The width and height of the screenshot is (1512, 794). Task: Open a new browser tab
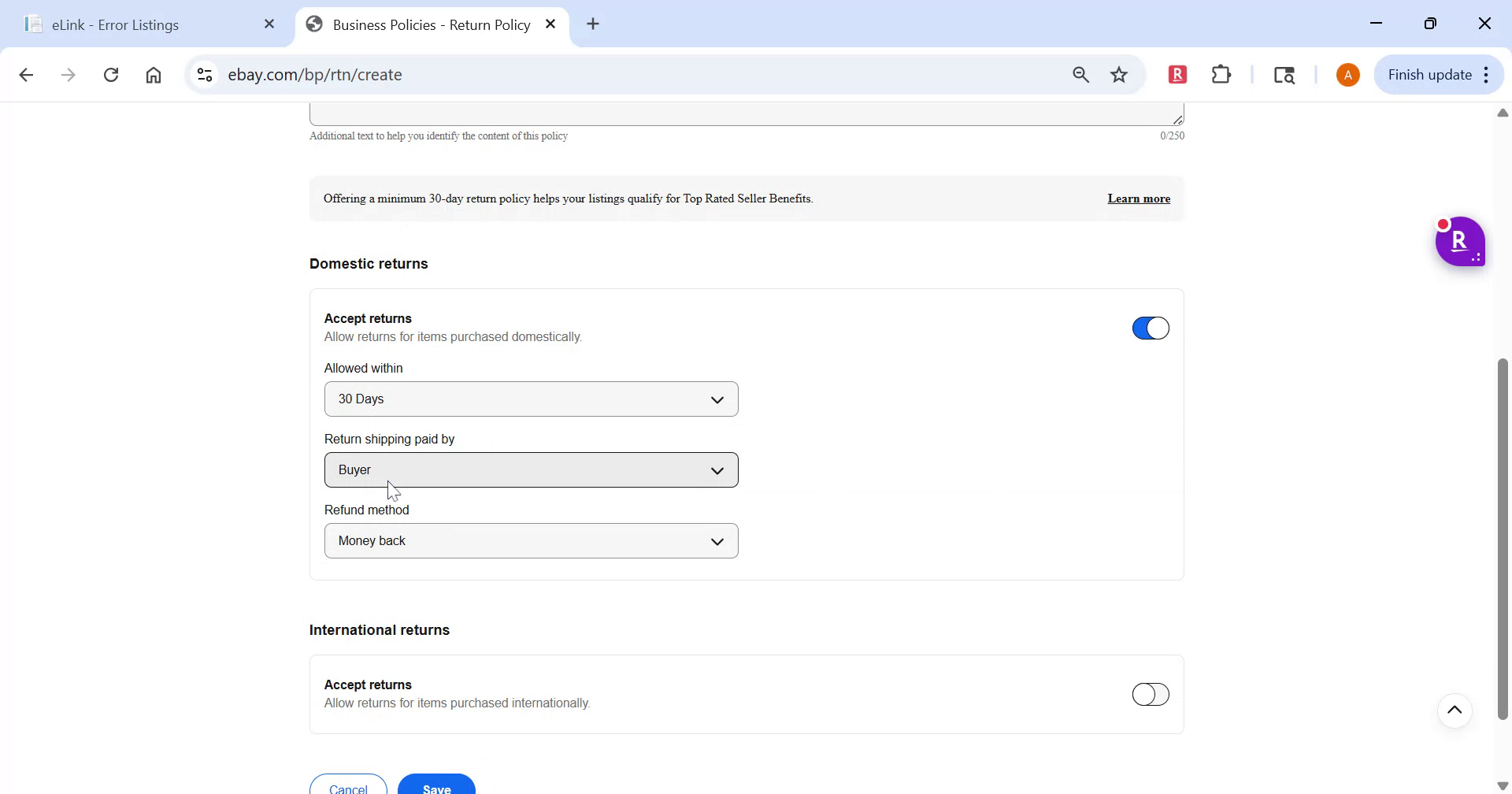pos(592,24)
